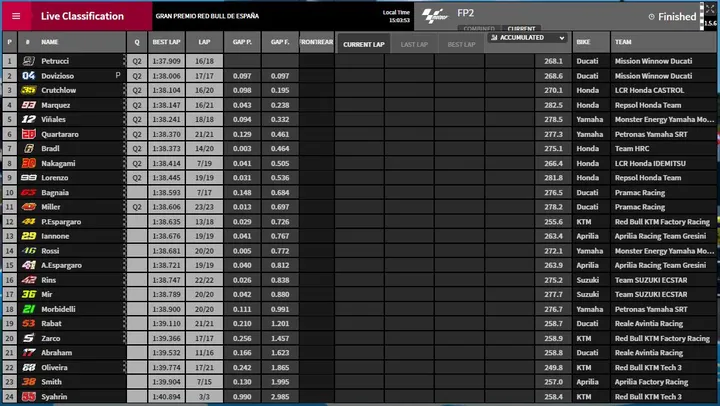
Task: Sort by the GAP P. column header
Action: pos(242,42)
